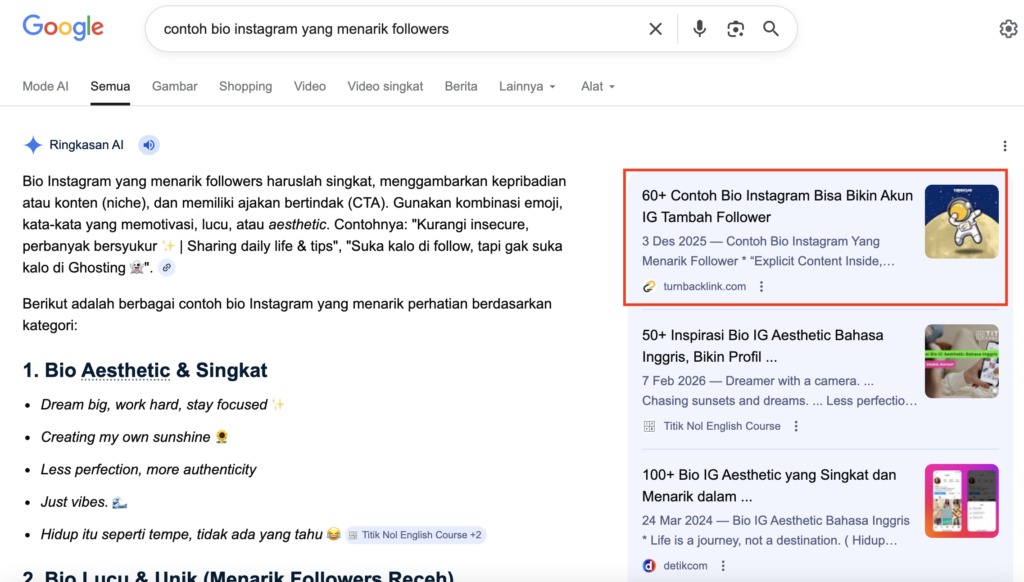
Task: Click '1. Bio Aesthetic & Singkat' heading
Action: click(145, 370)
